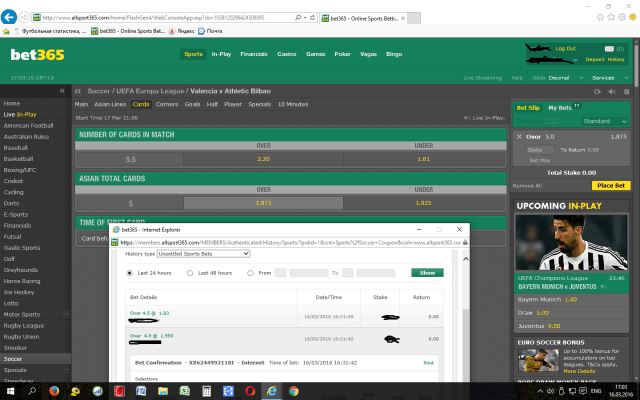Screen dimensions: 640x400
Task: Click More Details in Euro Soccer Bonus
Action: (579, 371)
